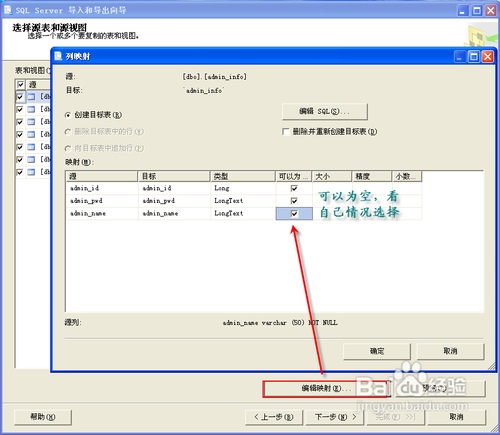The height and width of the screenshot is (435, 500).
Task: Click 取消 in column mapping dialog
Action: coord(450,351)
